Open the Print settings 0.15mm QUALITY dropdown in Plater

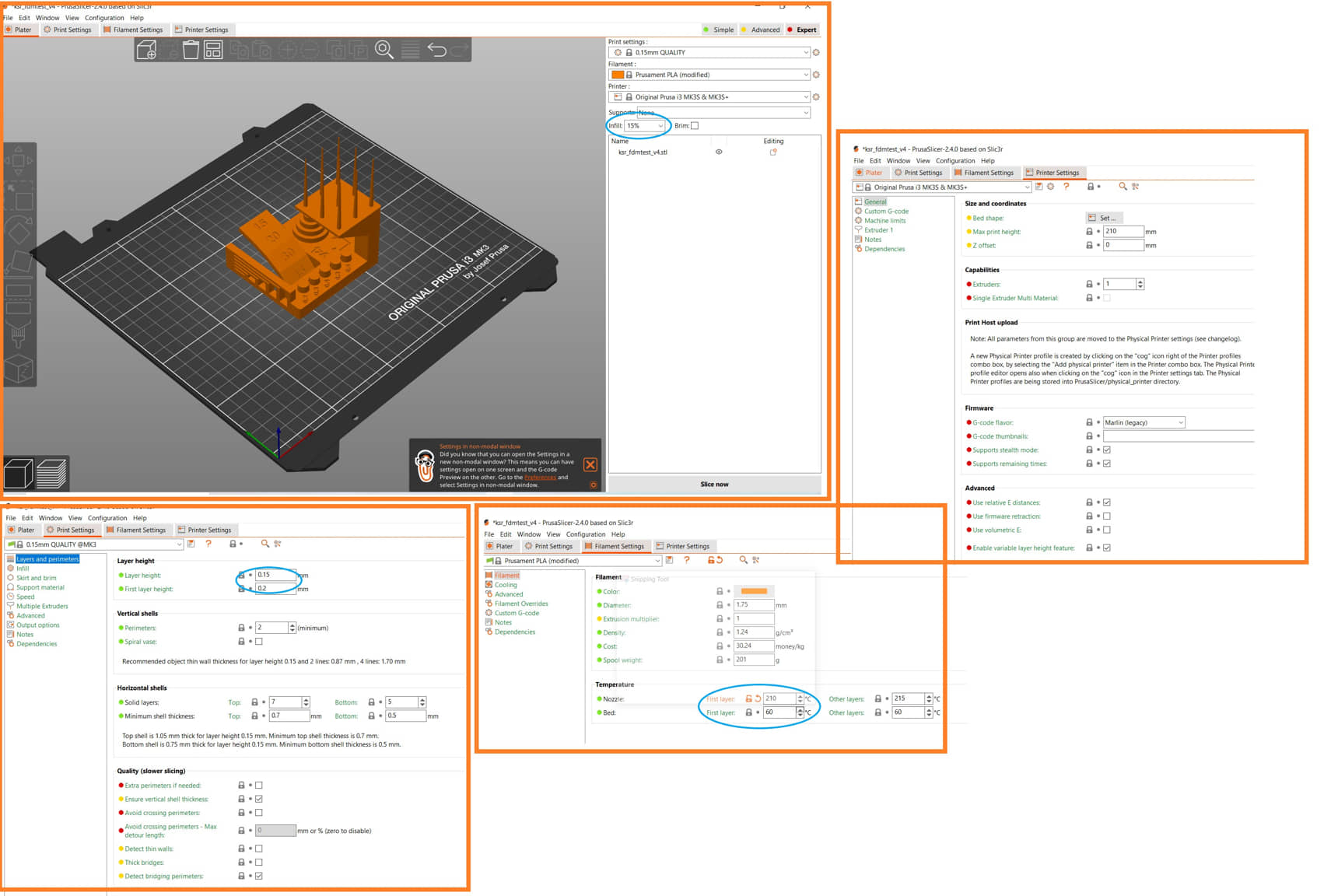709,53
